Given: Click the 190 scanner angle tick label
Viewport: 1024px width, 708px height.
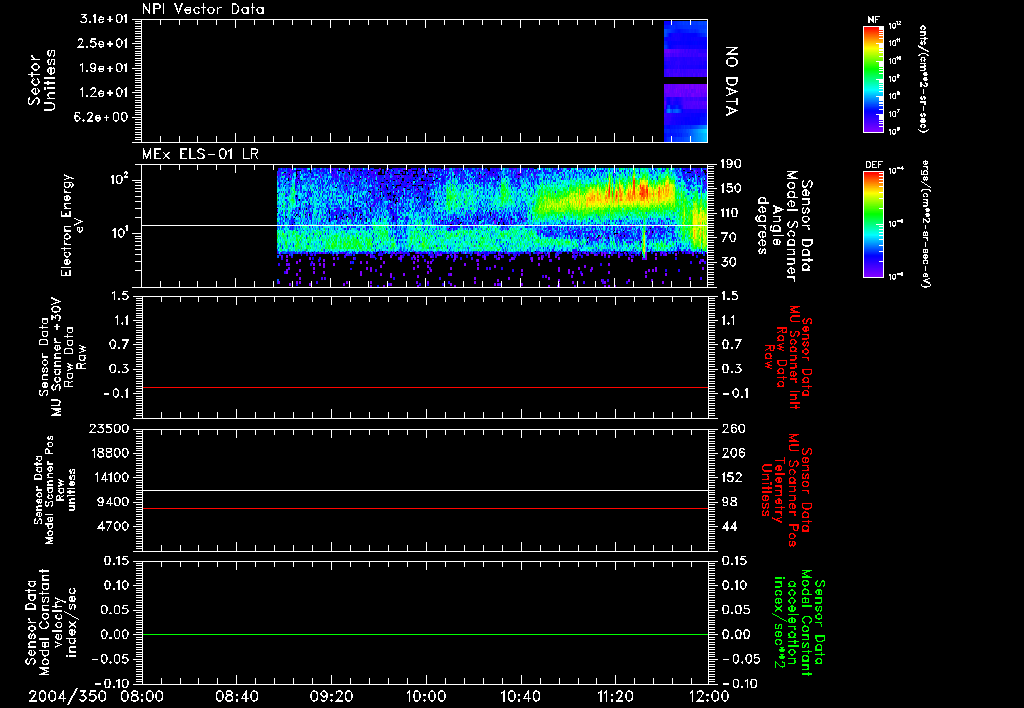Looking at the screenshot, I should click(x=731, y=164).
